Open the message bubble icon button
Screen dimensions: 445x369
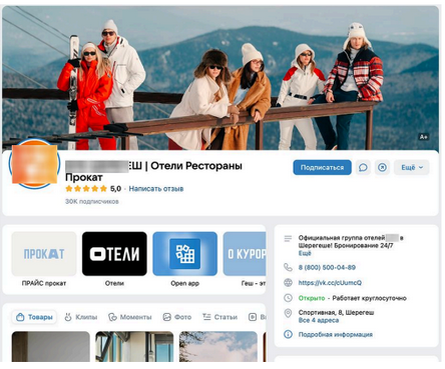(363, 167)
